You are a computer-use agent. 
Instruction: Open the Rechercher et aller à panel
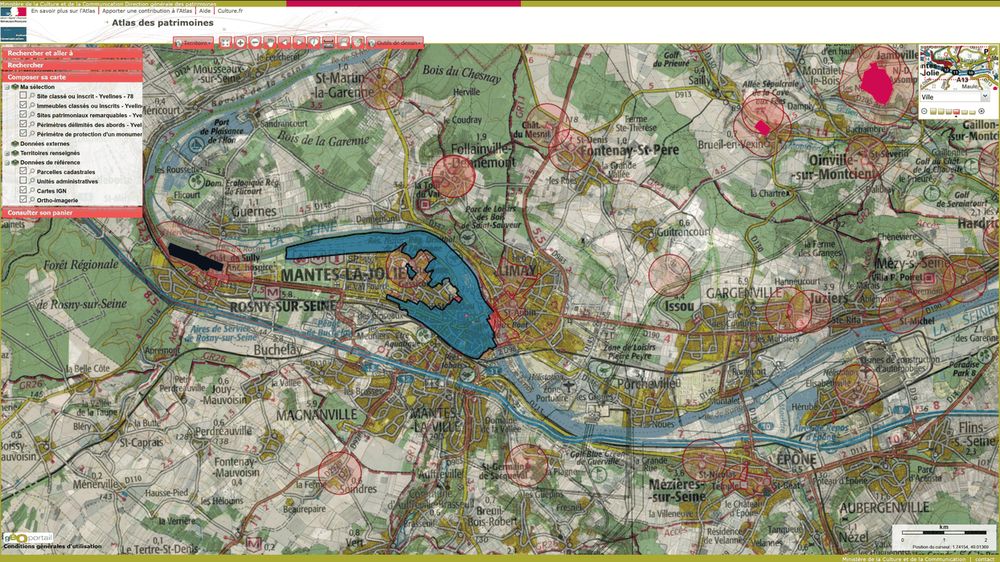point(71,54)
